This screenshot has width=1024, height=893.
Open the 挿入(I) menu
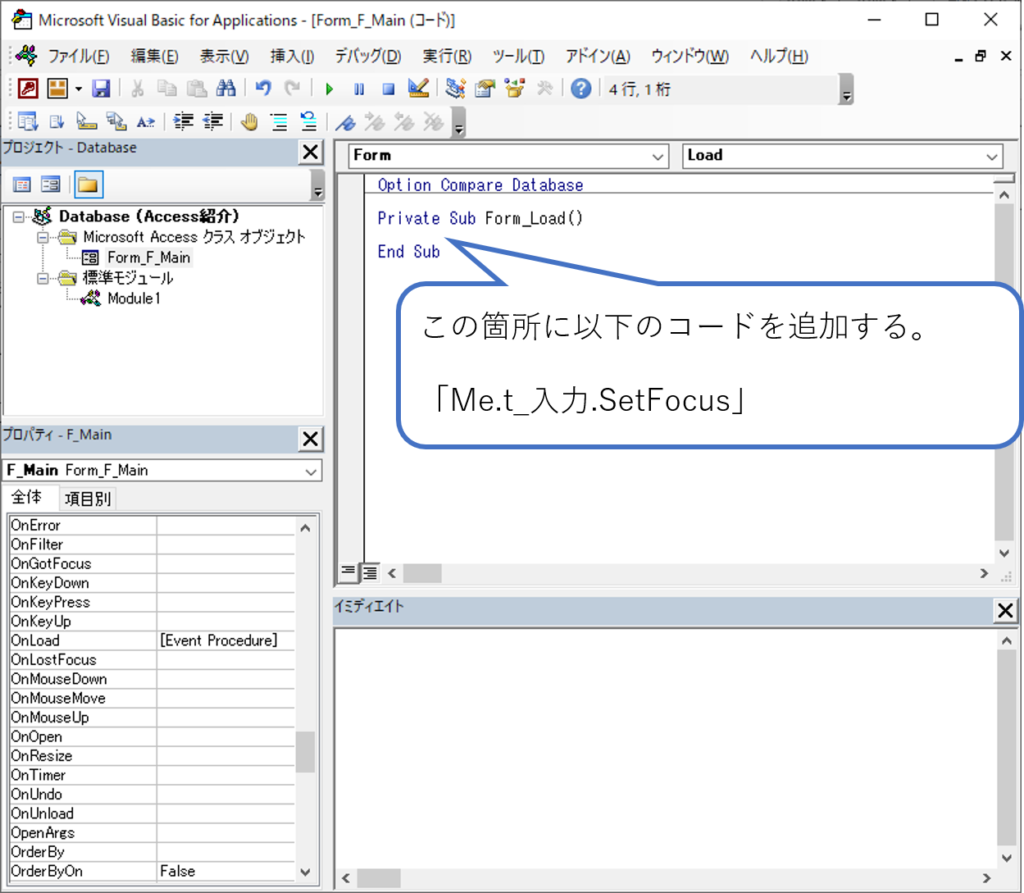pyautogui.click(x=292, y=56)
